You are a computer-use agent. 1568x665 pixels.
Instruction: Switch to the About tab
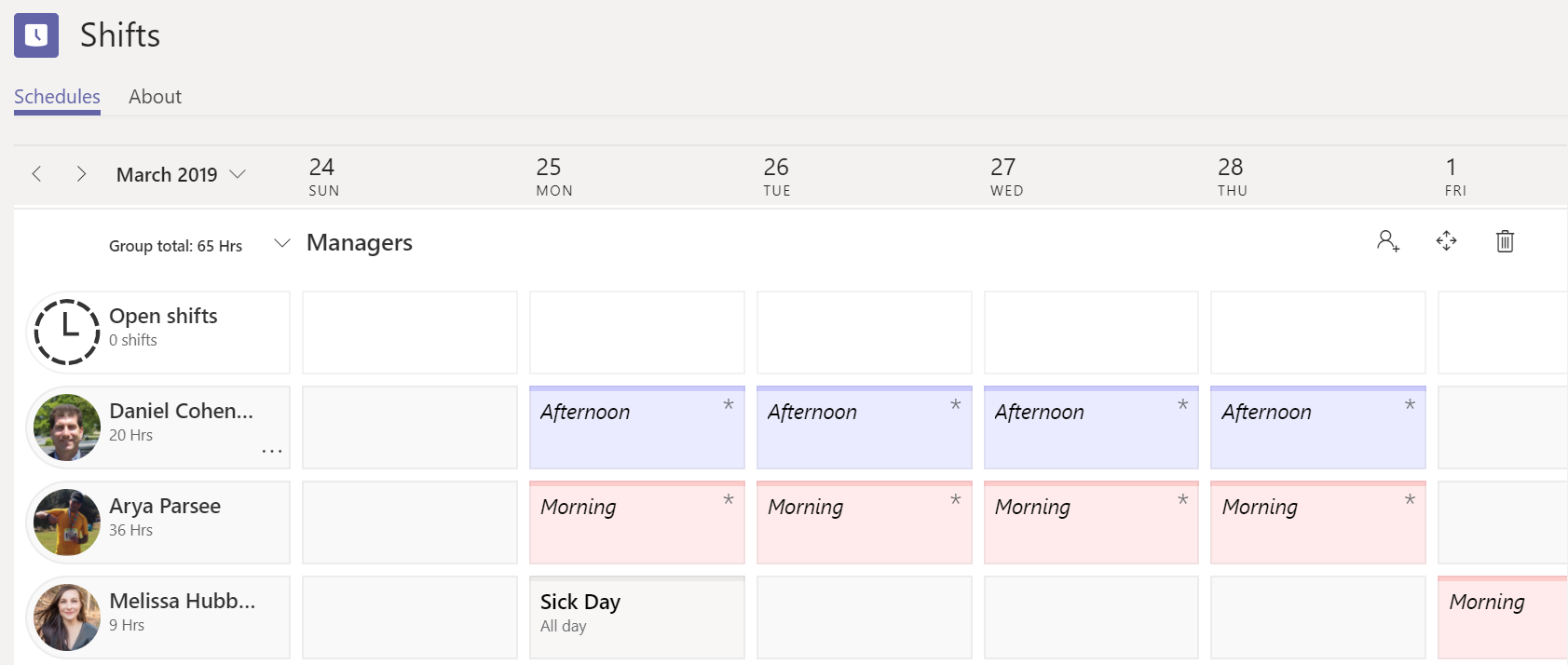tap(155, 97)
